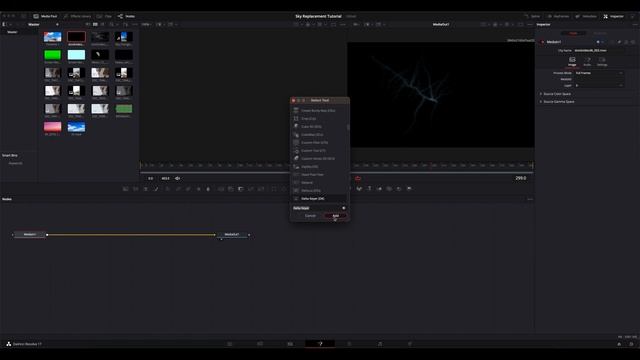Image resolution: width=640 pixels, height=360 pixels.
Task: Click Add in the Select Tool dialog
Action: pos(335,216)
